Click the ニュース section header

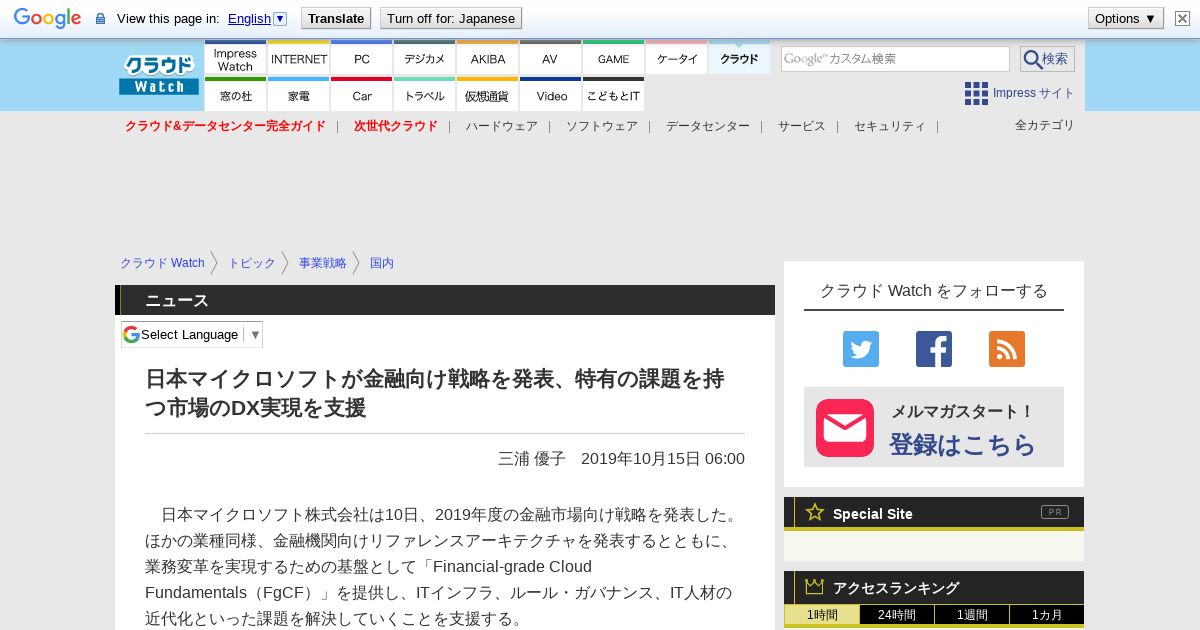click(445, 300)
